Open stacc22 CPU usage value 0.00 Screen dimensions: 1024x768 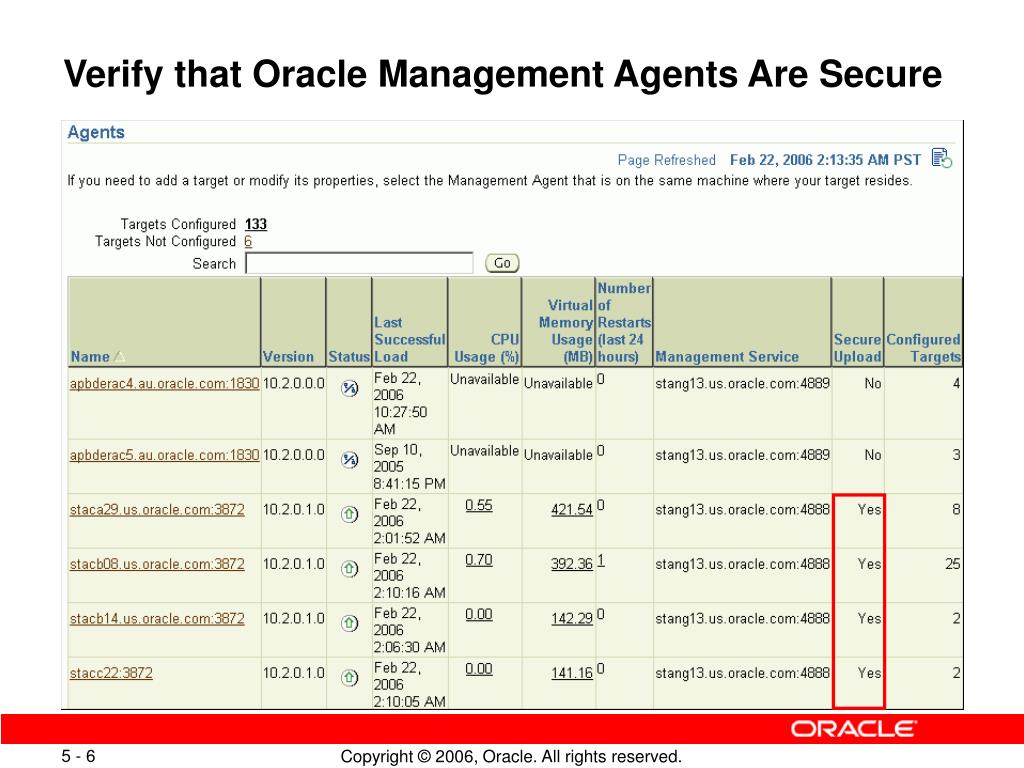click(479, 669)
